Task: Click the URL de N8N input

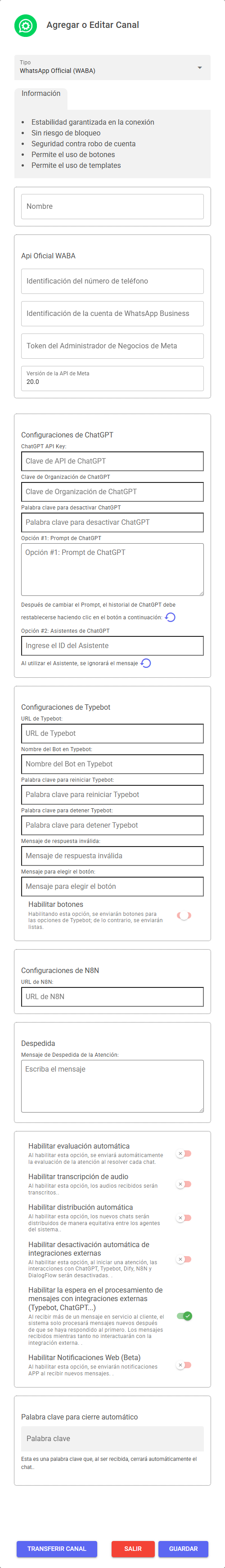Action: click(112, 996)
